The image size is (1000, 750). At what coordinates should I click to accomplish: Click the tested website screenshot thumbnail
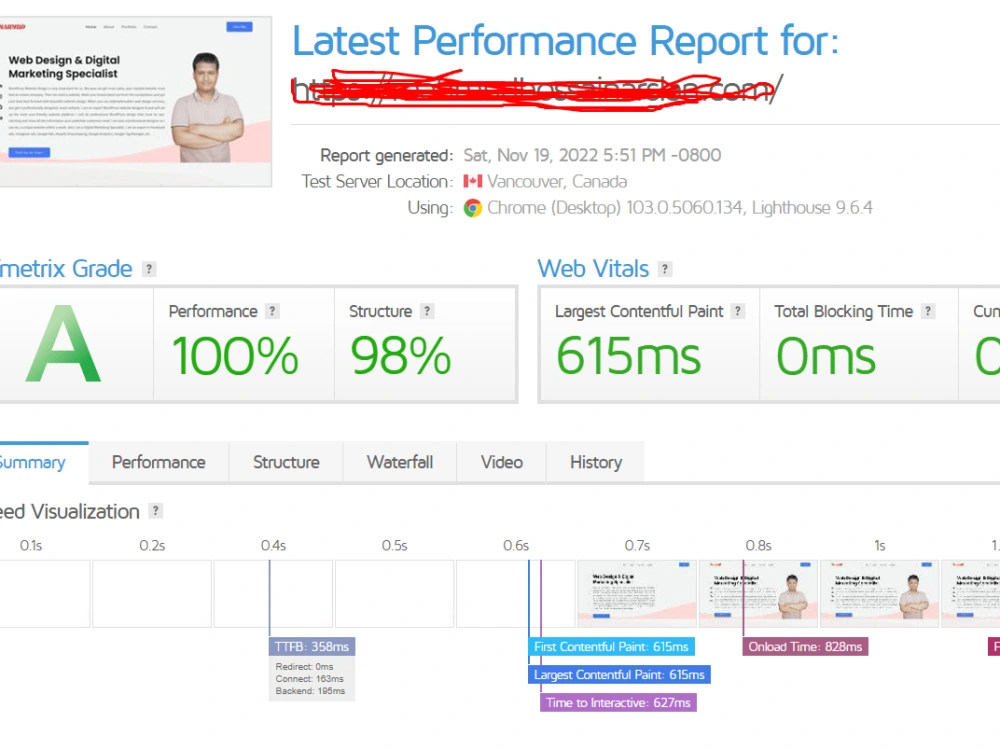point(135,102)
